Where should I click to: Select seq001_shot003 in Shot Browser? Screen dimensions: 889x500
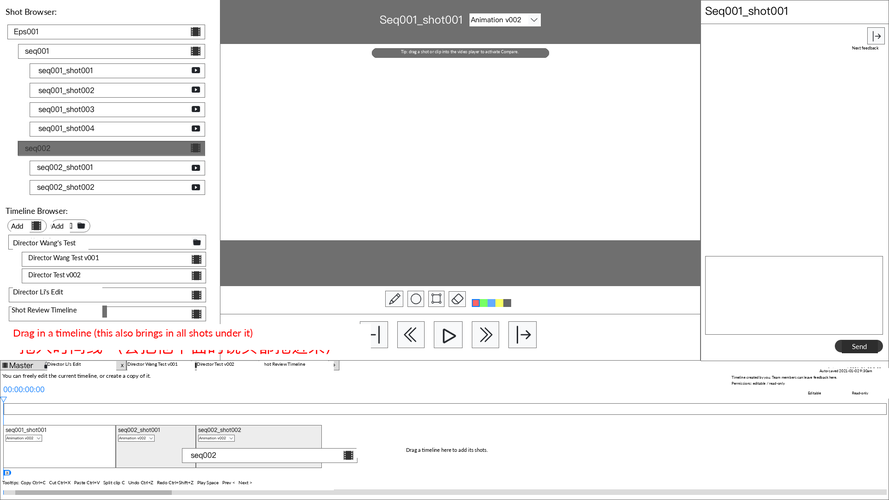click(117, 109)
